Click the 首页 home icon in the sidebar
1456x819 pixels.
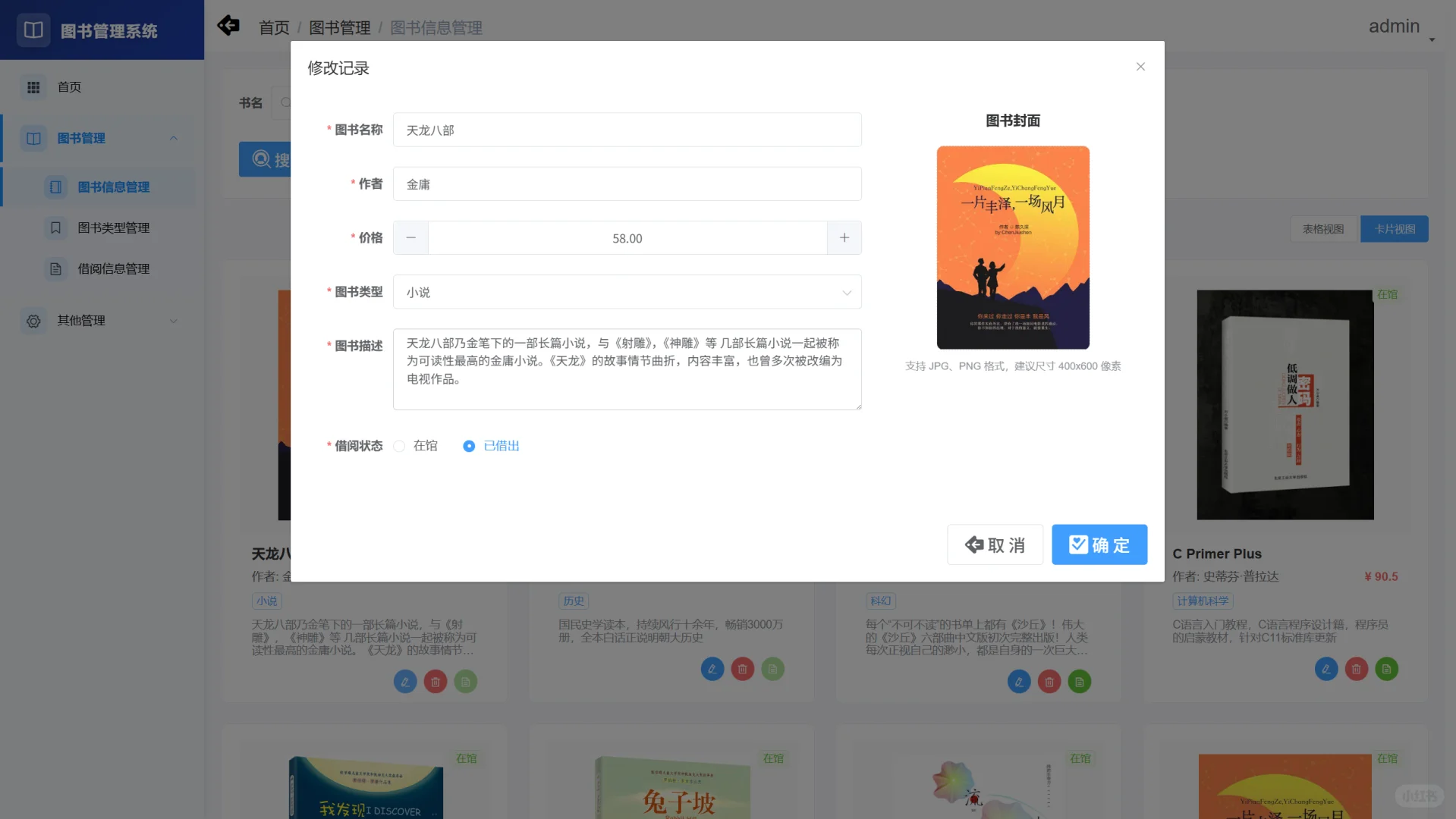coord(33,86)
